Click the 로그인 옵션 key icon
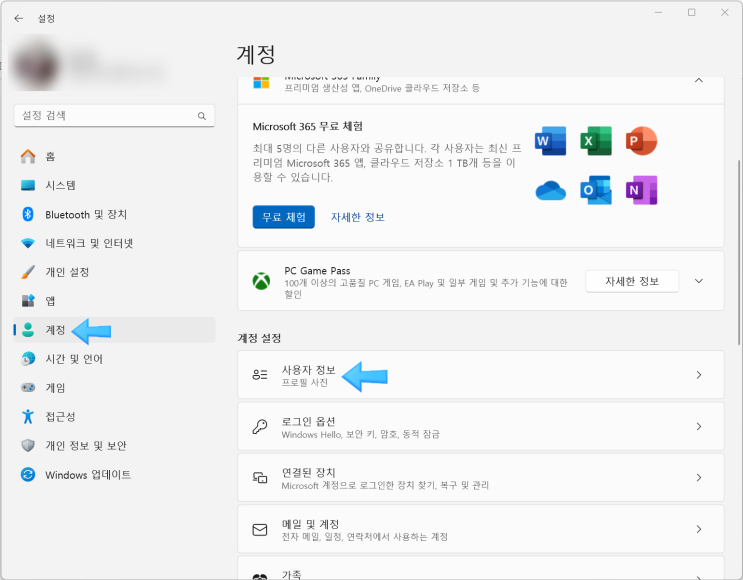The width and height of the screenshot is (743, 580). 260,426
